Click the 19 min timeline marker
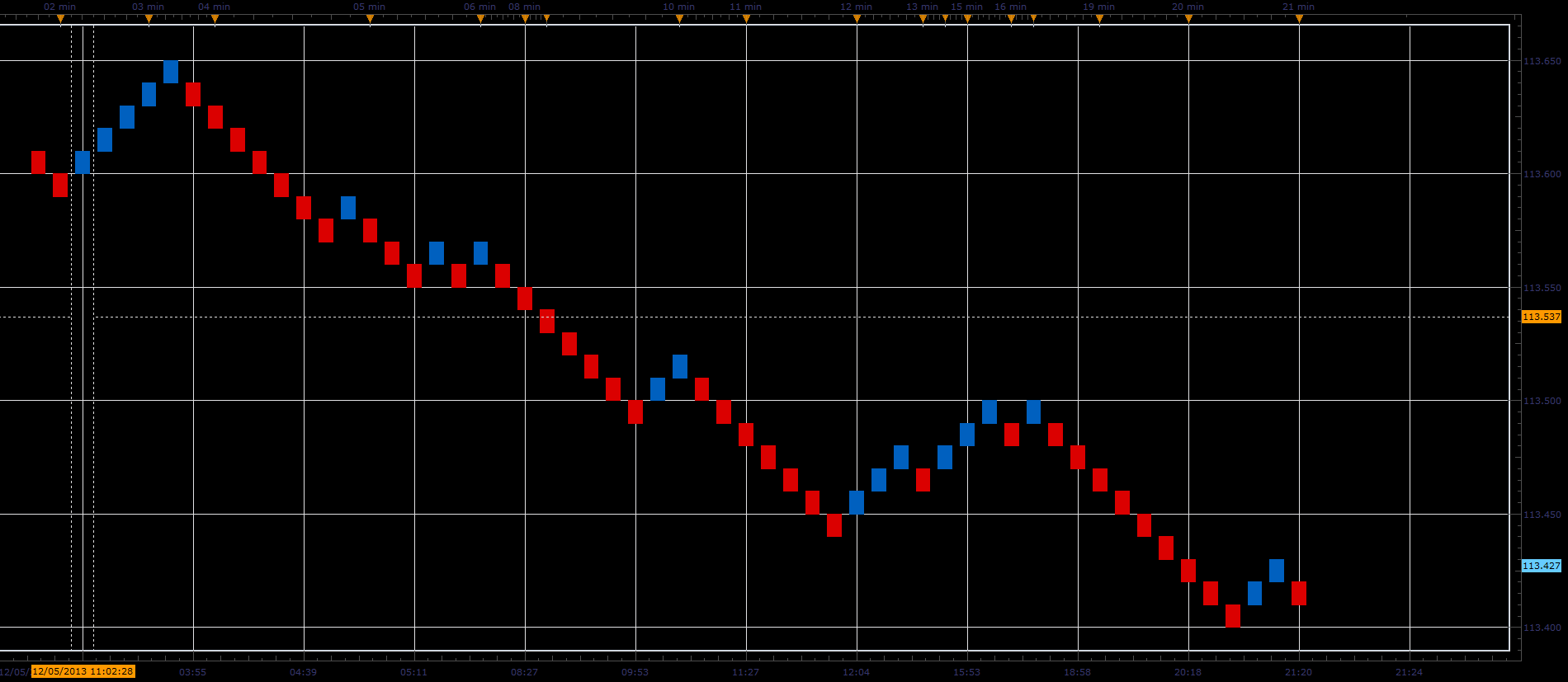Viewport: 1568px width, 682px height. 1099,18
